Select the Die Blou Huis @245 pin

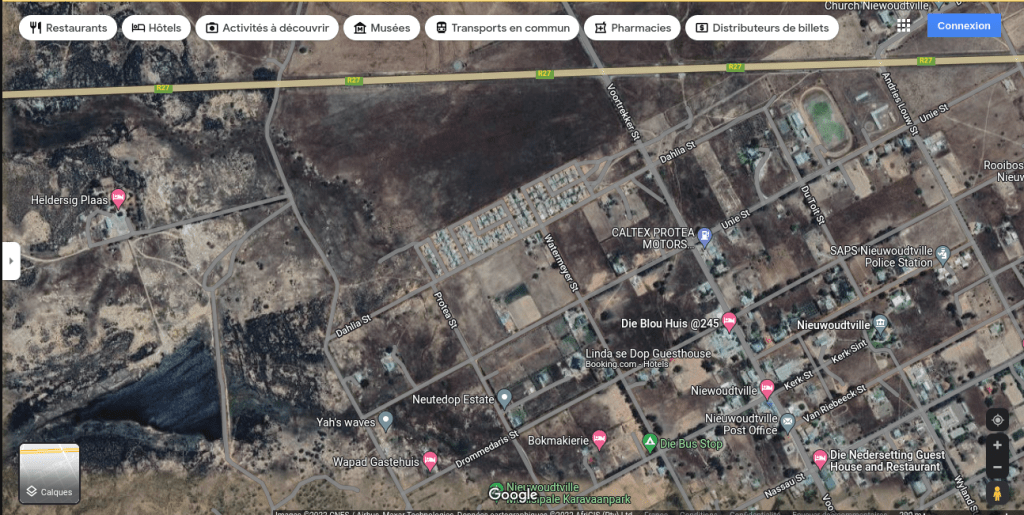[729, 321]
